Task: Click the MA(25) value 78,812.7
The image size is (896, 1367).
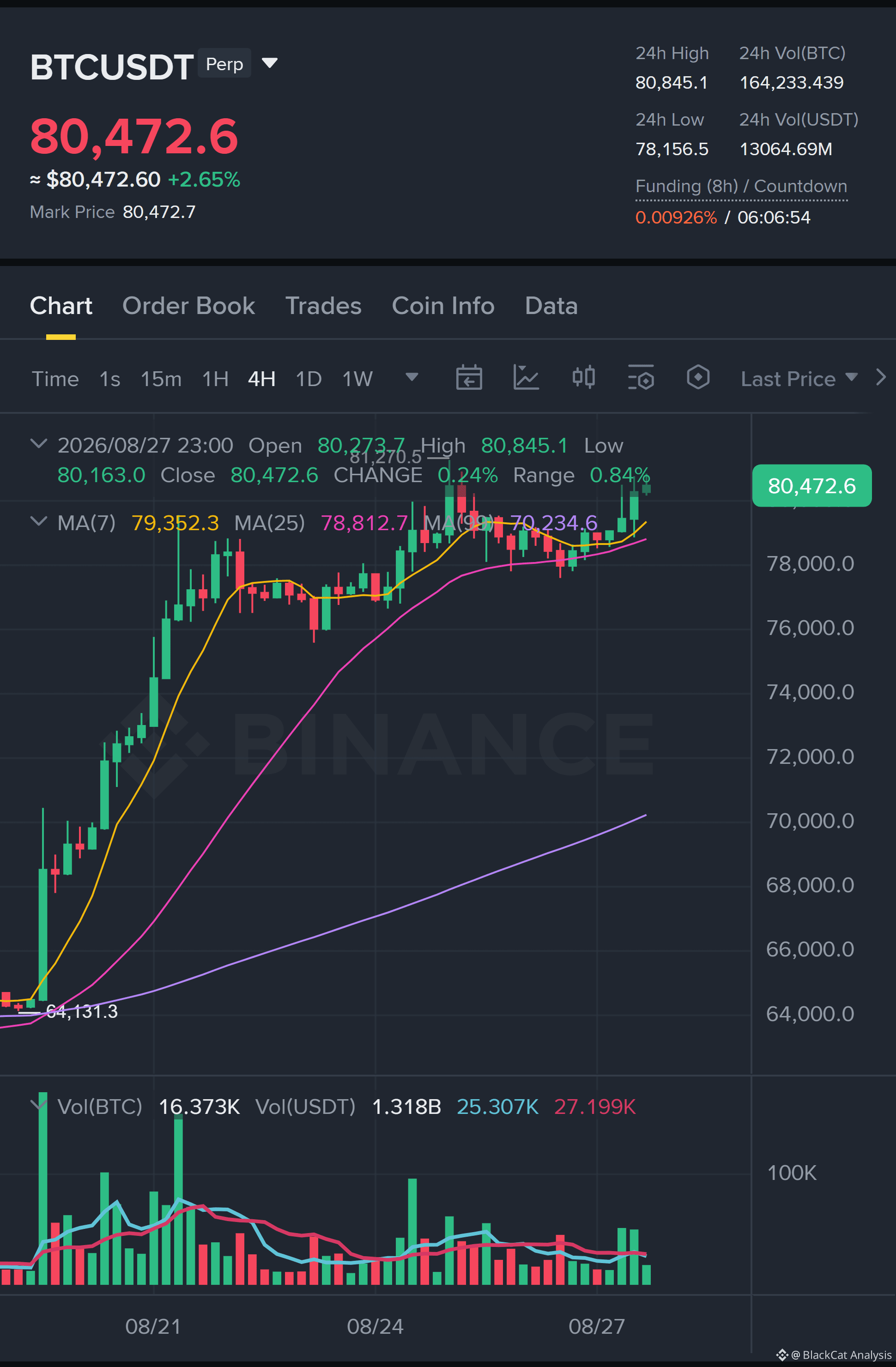Action: pyautogui.click(x=364, y=523)
